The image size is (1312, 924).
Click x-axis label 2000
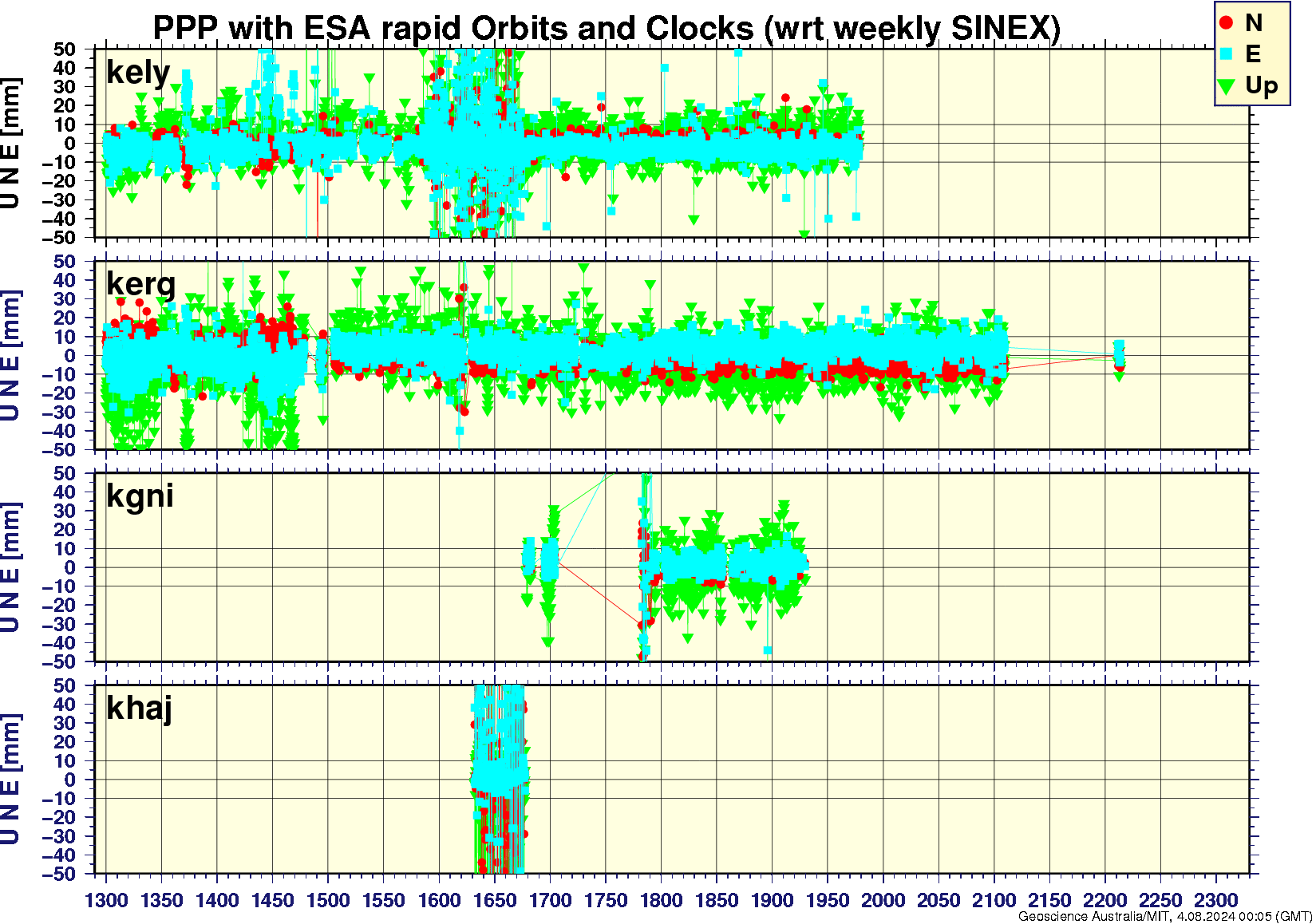(x=883, y=900)
